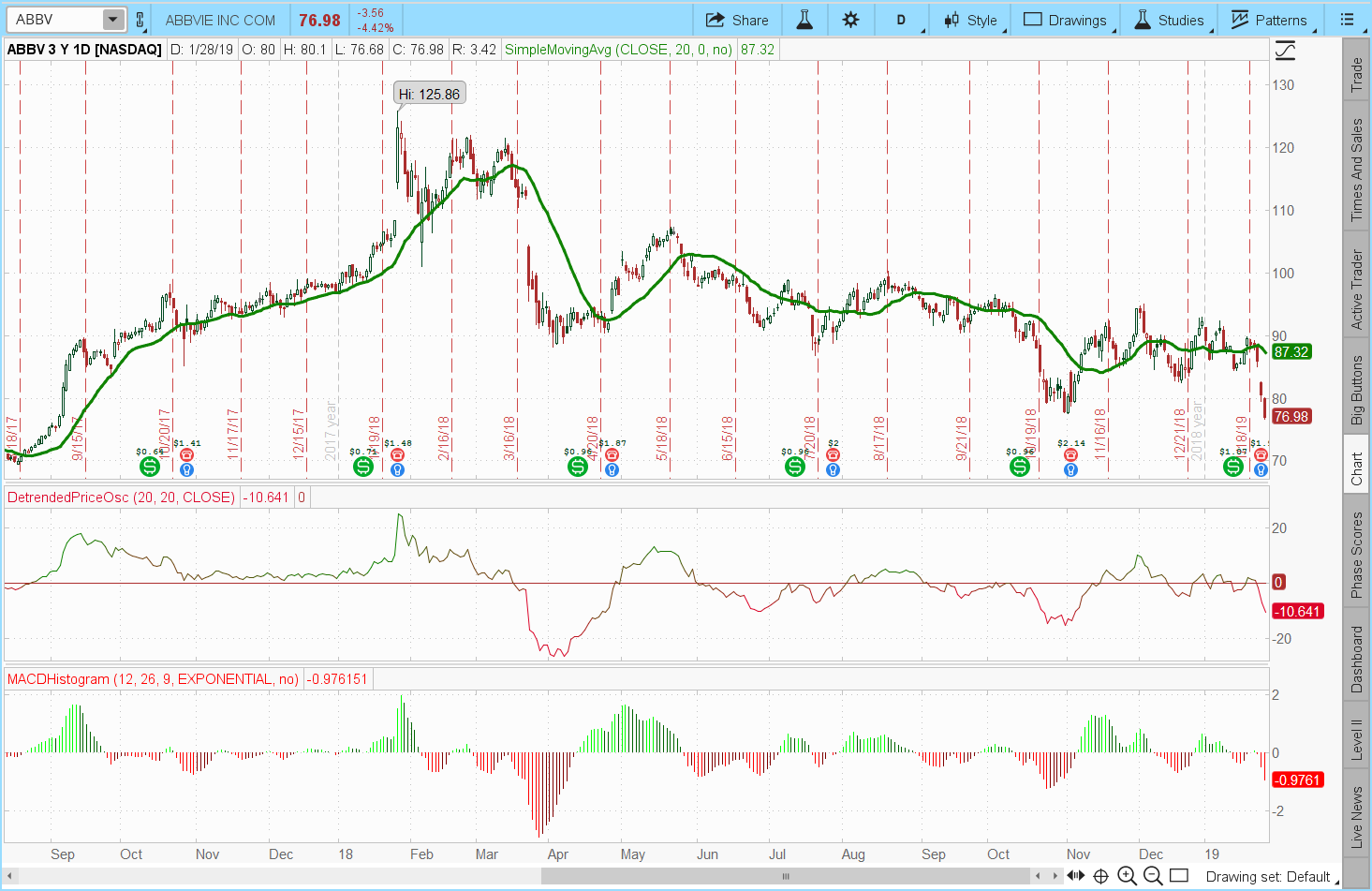Click the price axis settings icon above 130
This screenshot has width=1372, height=891.
1285,51
